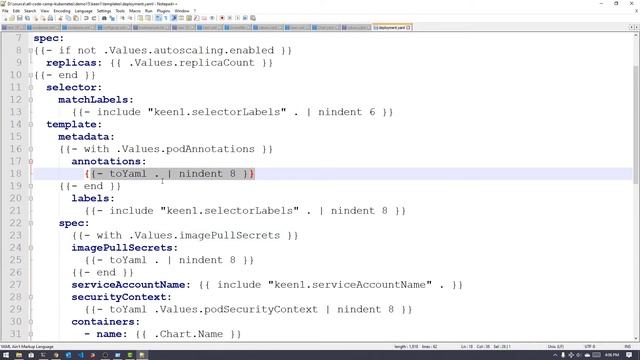Collapse the fold at line 8

31,51
